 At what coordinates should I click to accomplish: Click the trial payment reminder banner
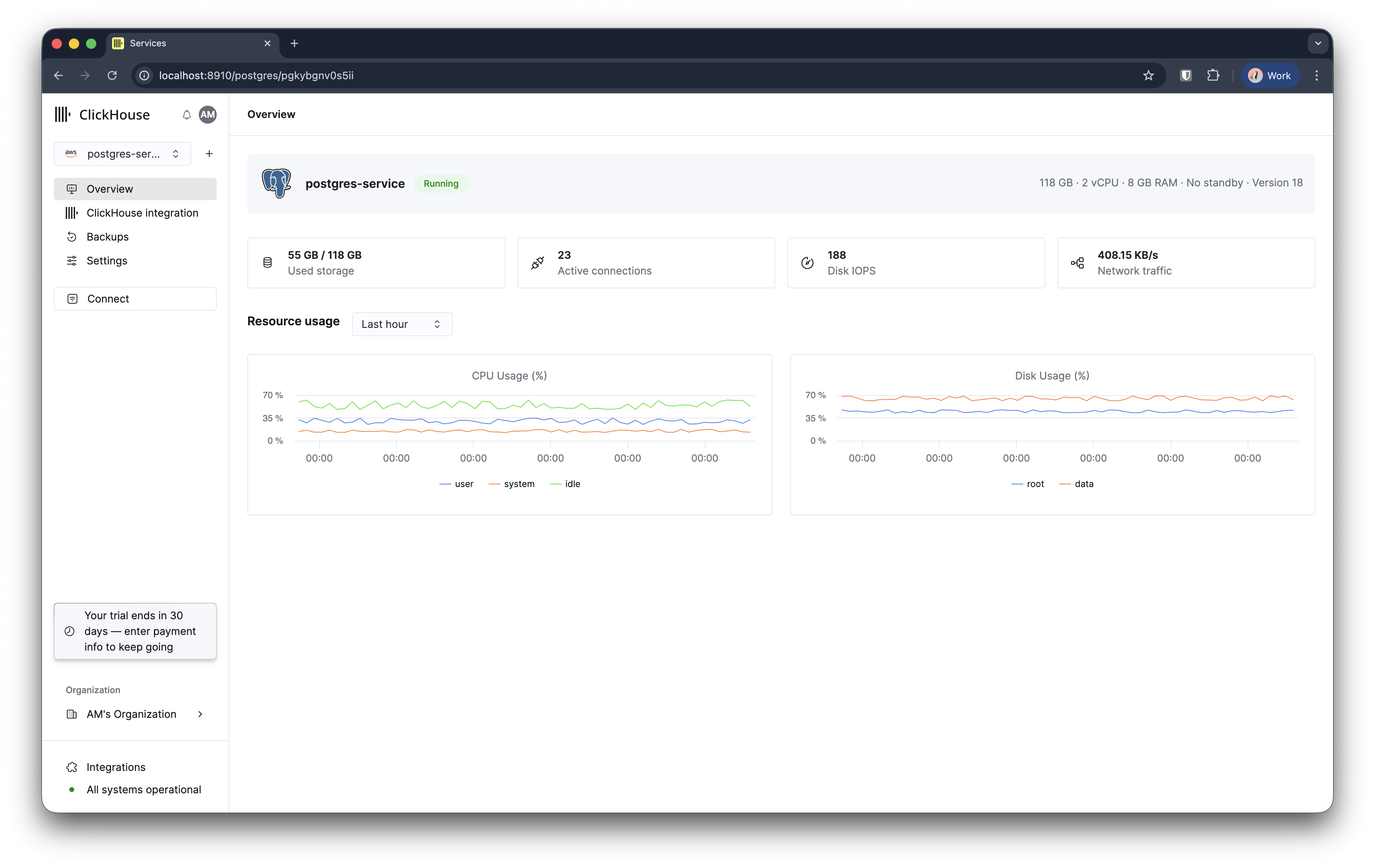(135, 631)
